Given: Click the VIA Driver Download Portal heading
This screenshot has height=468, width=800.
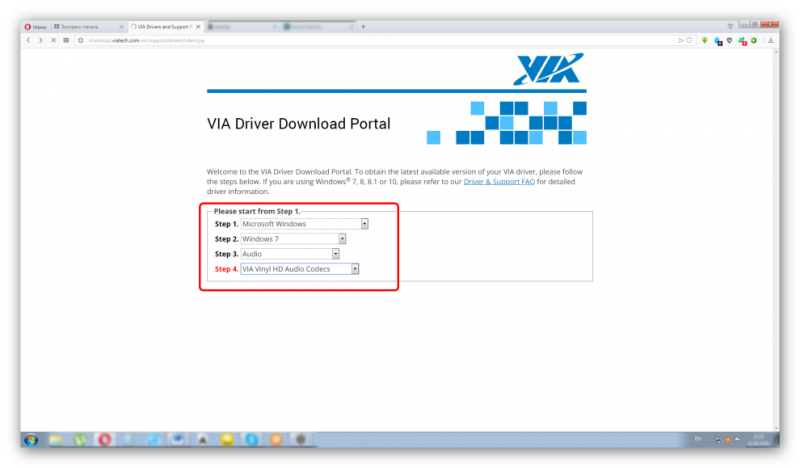Looking at the screenshot, I should click(298, 124).
